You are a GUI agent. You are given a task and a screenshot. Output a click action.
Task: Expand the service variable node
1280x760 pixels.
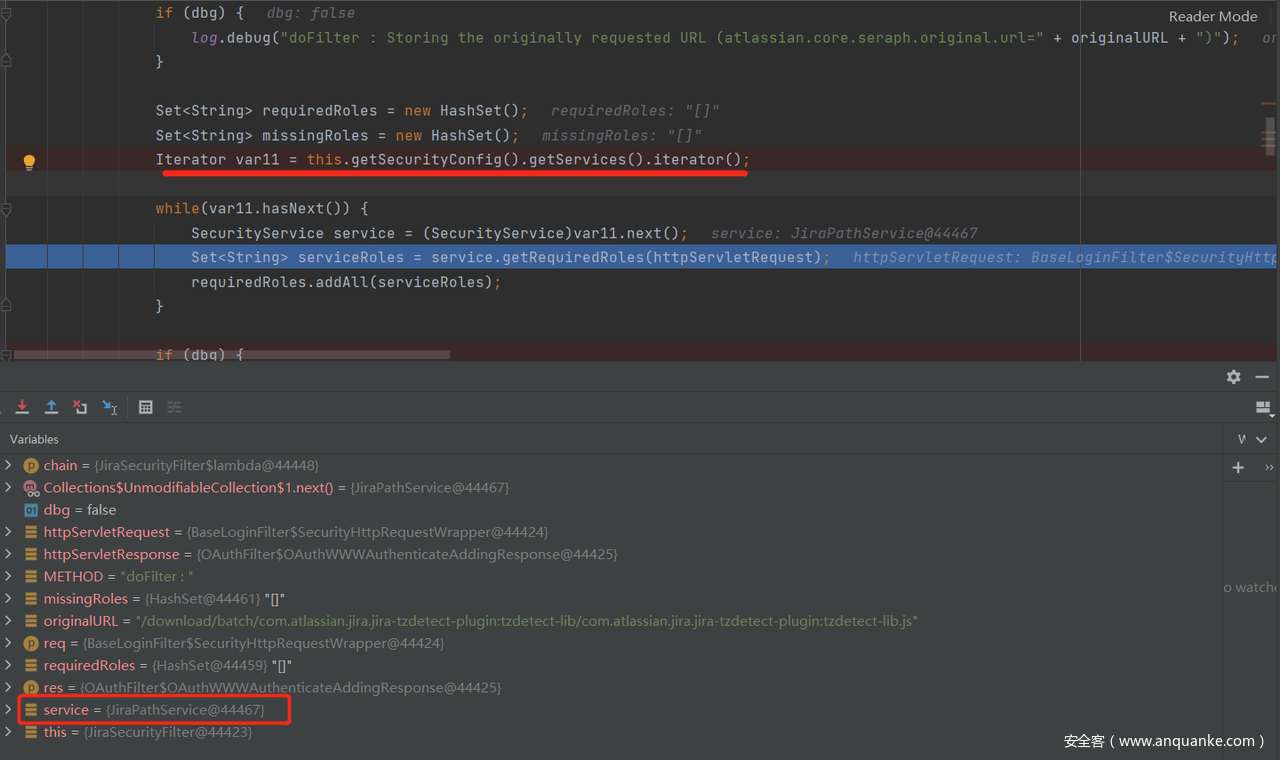pyautogui.click(x=8, y=709)
